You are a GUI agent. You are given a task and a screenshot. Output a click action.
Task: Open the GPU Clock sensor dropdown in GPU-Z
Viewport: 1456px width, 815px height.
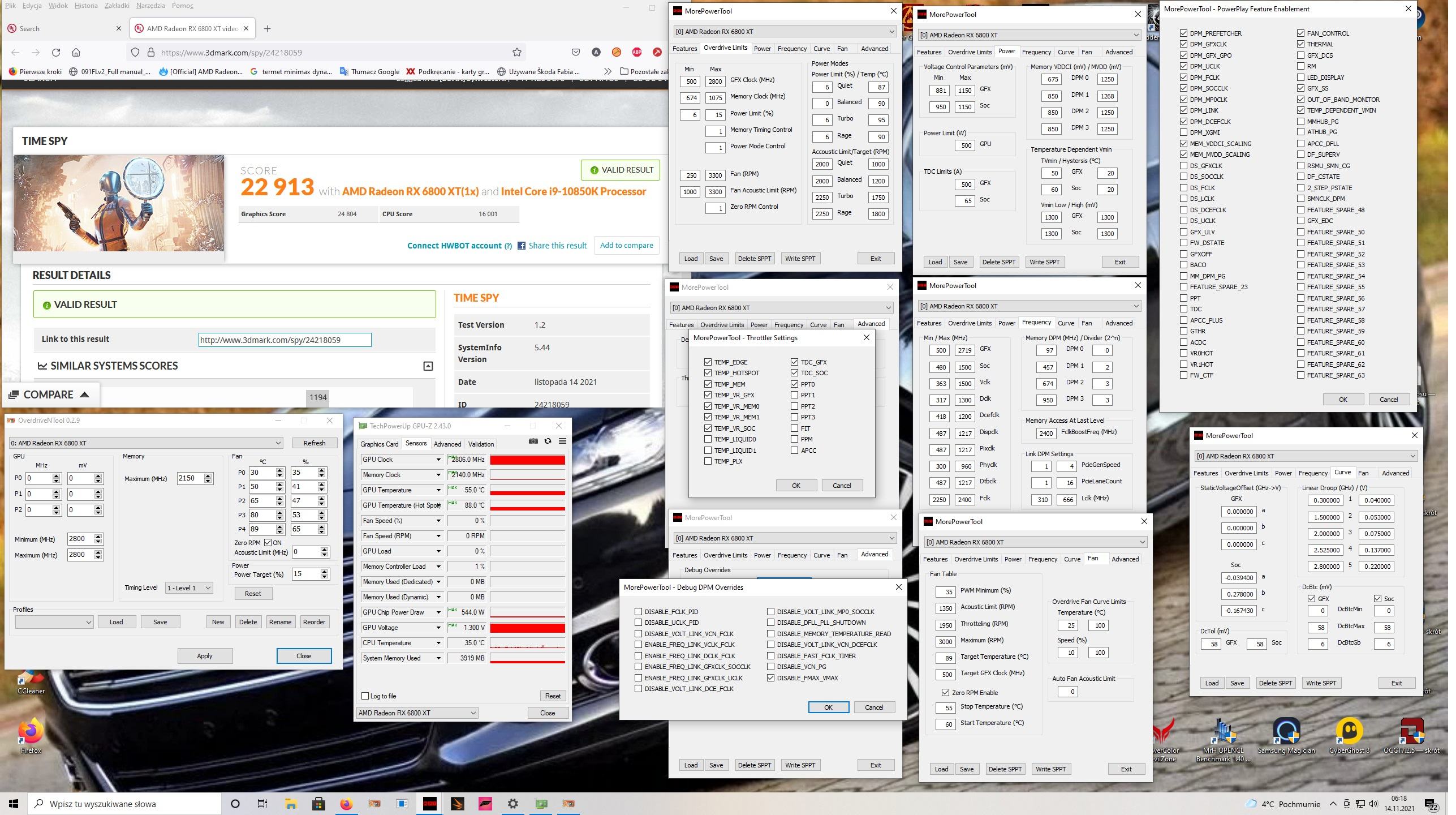438,460
